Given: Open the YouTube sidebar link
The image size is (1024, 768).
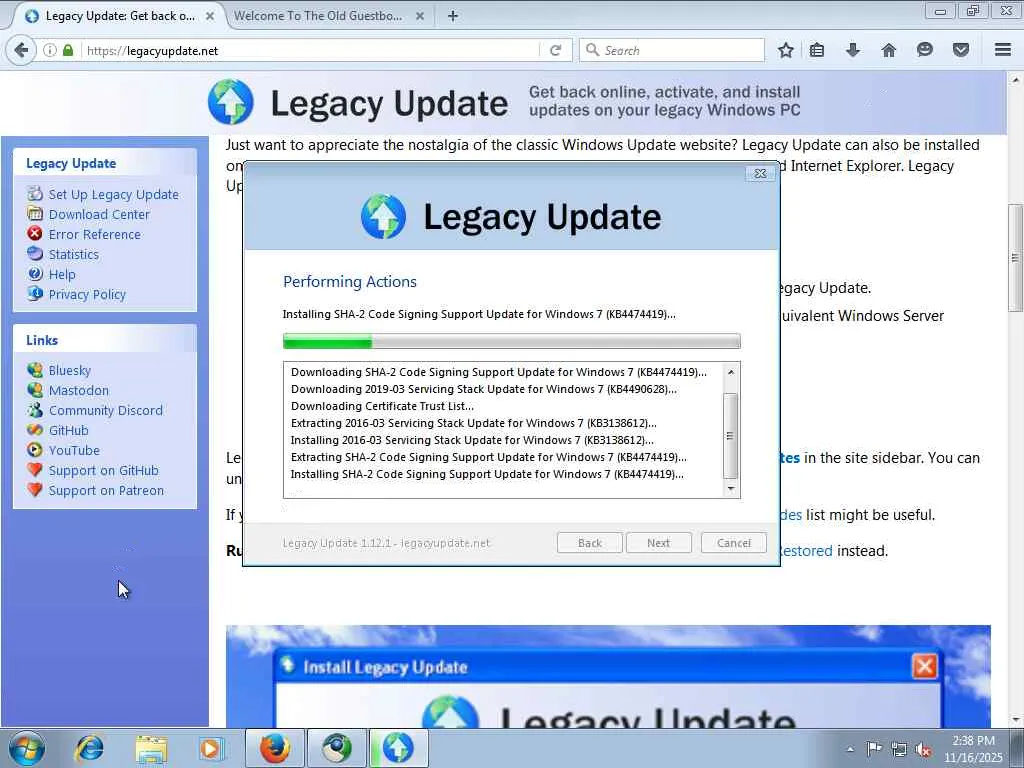Looking at the screenshot, I should click(x=74, y=451).
